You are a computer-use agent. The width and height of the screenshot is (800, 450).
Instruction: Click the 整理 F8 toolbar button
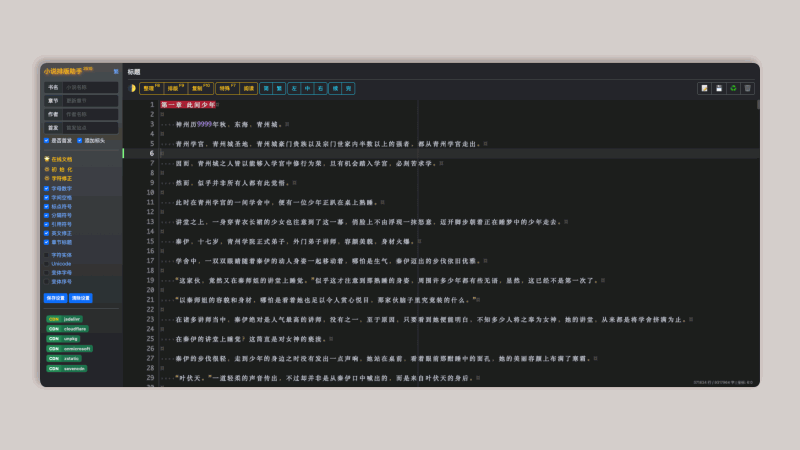[151, 88]
